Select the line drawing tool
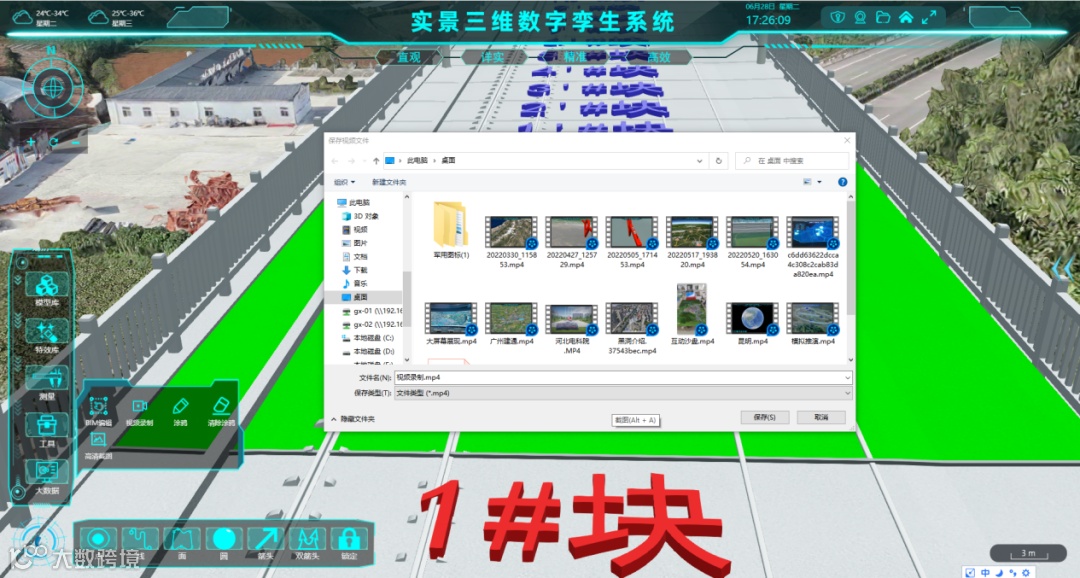Viewport: 1080px width, 578px height. (x=141, y=539)
